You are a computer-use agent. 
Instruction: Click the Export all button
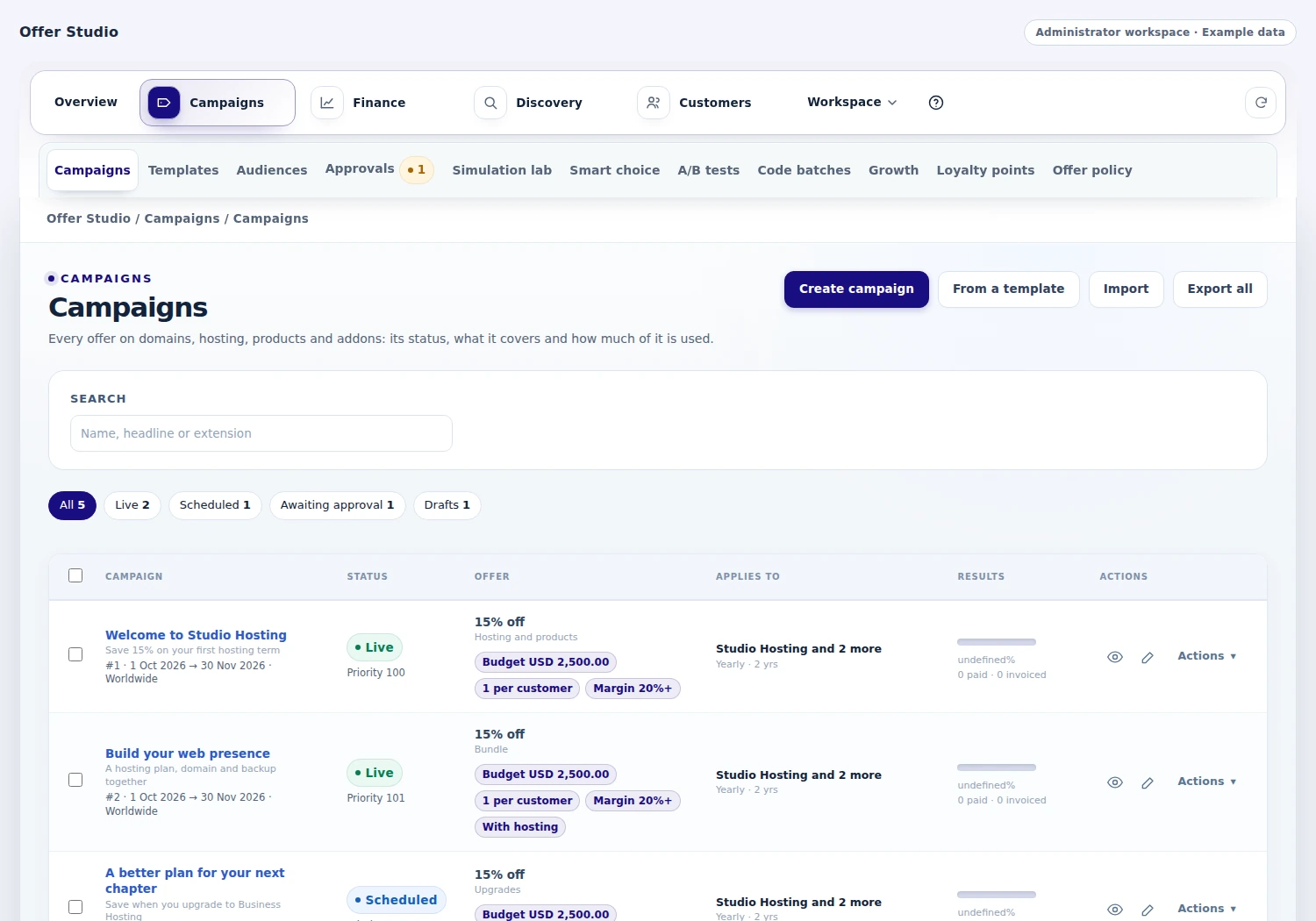(1219, 289)
